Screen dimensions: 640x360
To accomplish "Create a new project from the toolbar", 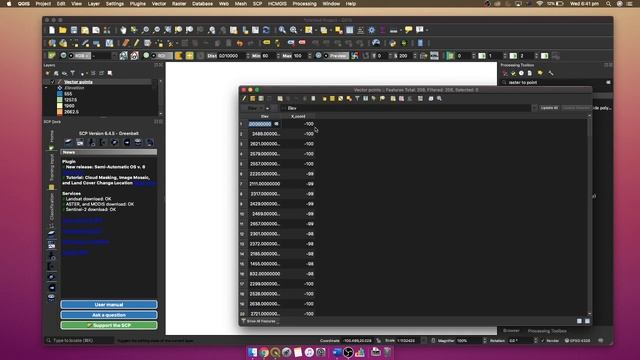I will tap(52, 30).
